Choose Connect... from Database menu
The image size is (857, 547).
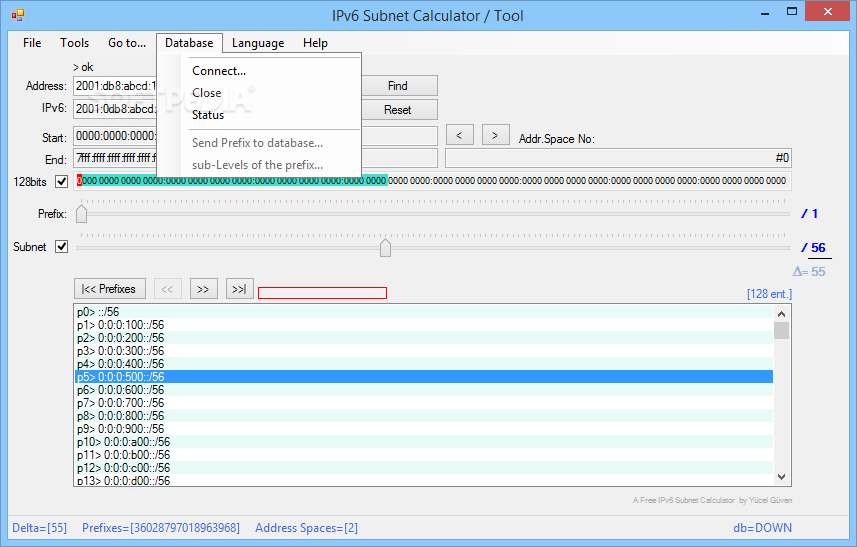pos(219,71)
